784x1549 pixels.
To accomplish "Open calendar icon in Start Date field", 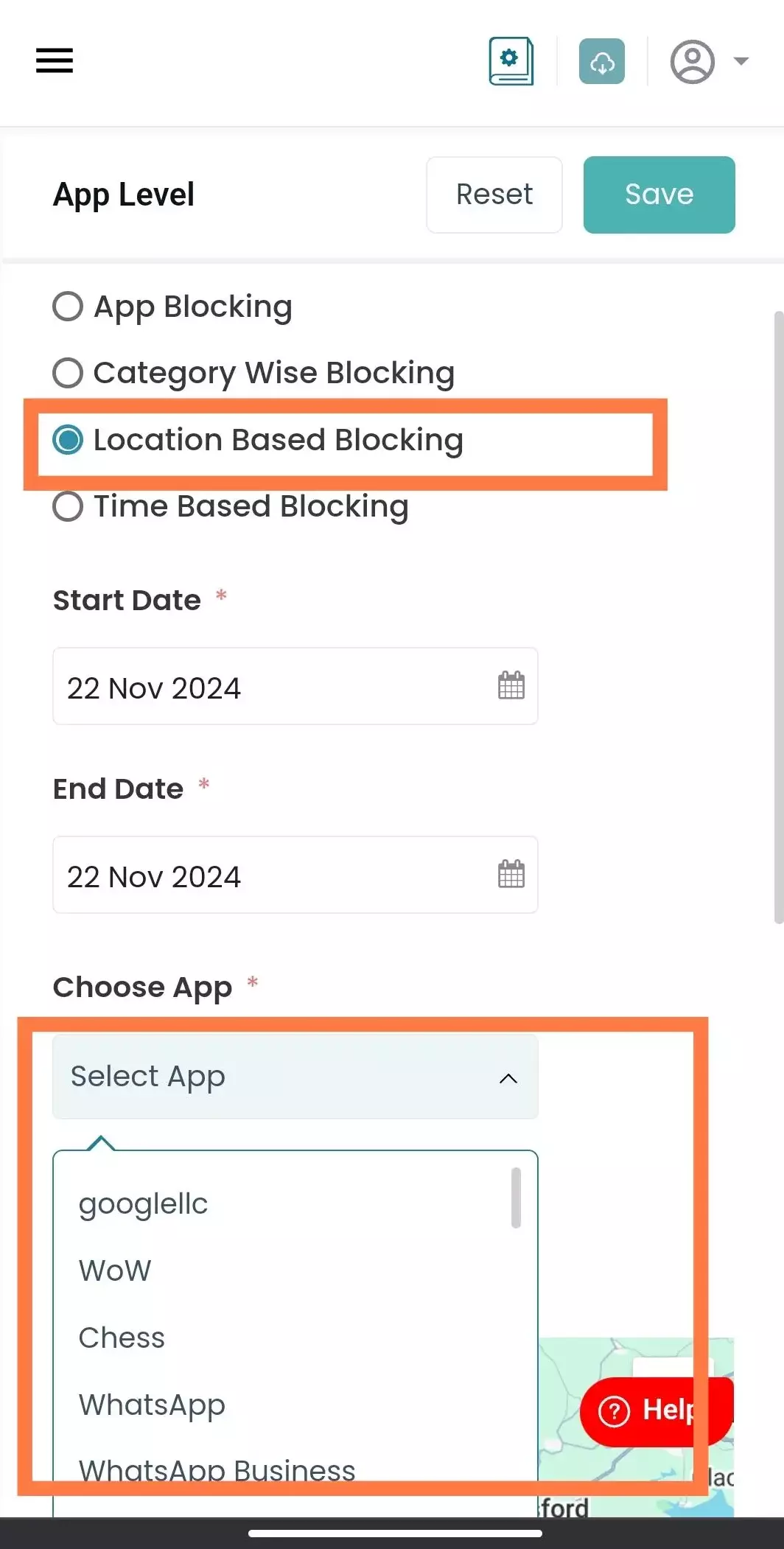I will (511, 685).
